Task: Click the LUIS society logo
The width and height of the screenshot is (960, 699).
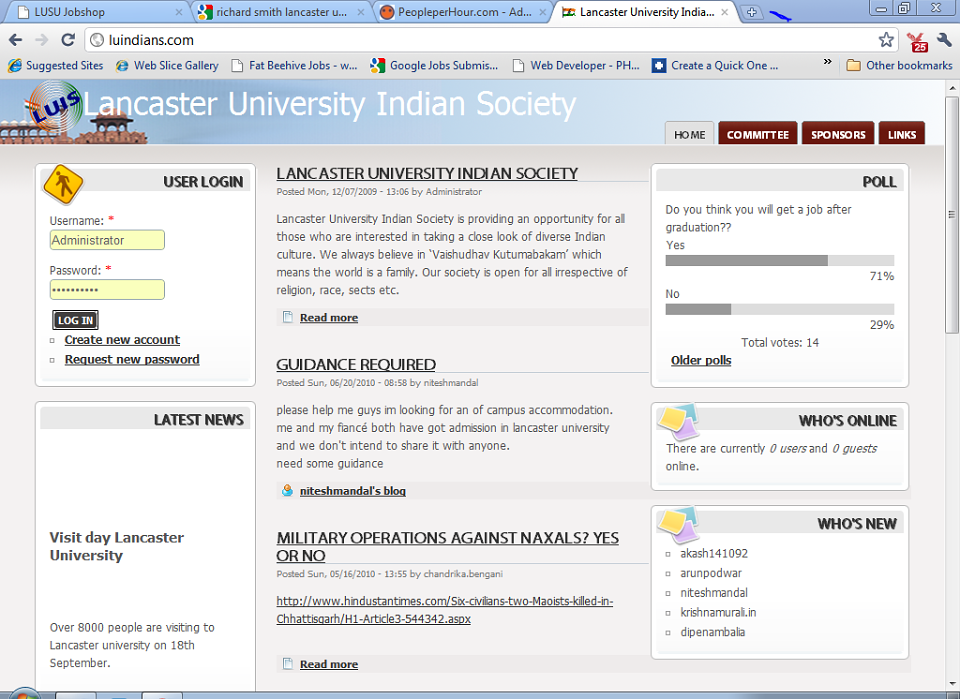Action: (55, 106)
